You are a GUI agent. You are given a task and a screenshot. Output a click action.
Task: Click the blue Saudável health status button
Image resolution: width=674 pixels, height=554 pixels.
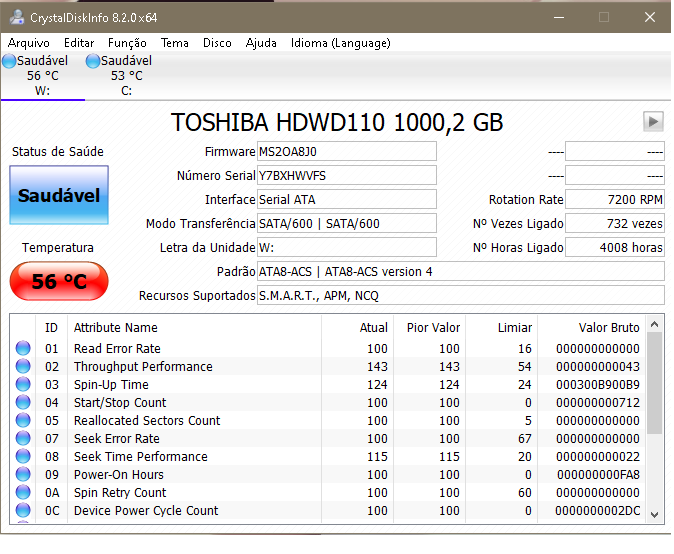59,195
